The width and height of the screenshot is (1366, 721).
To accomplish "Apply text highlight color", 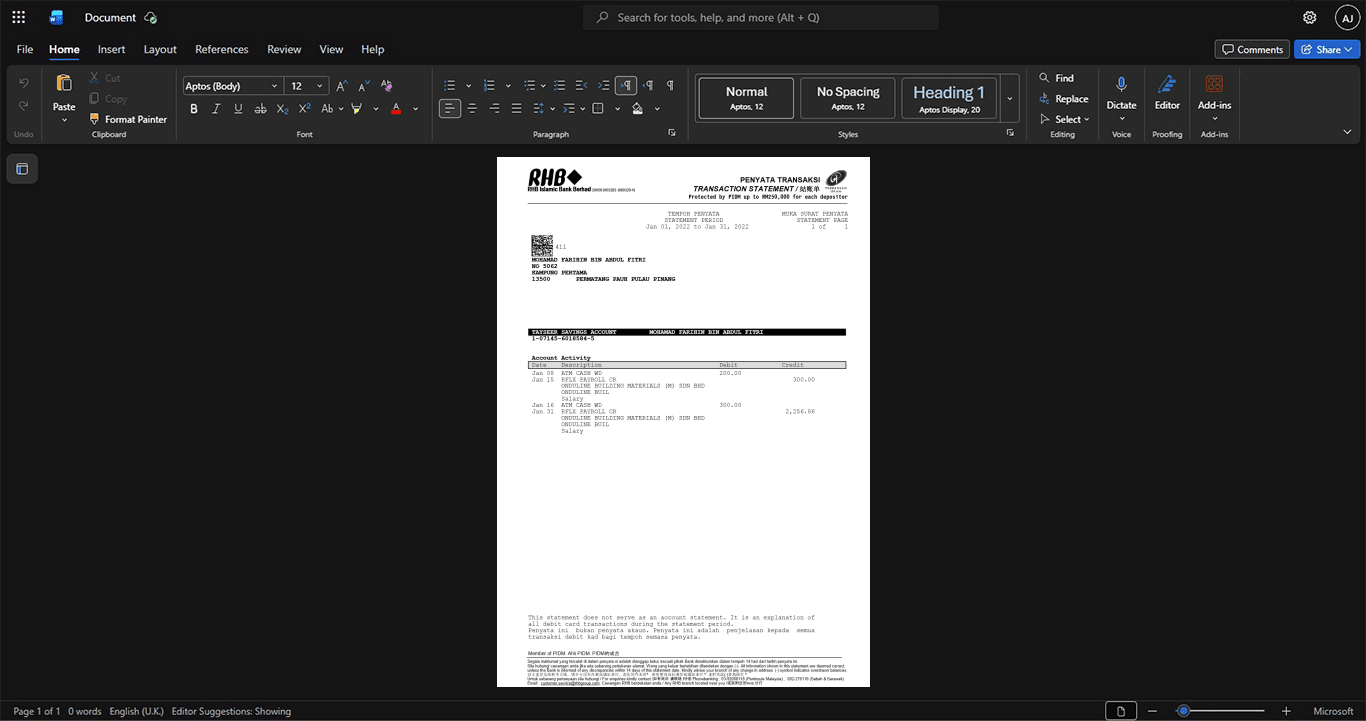I will pos(357,108).
